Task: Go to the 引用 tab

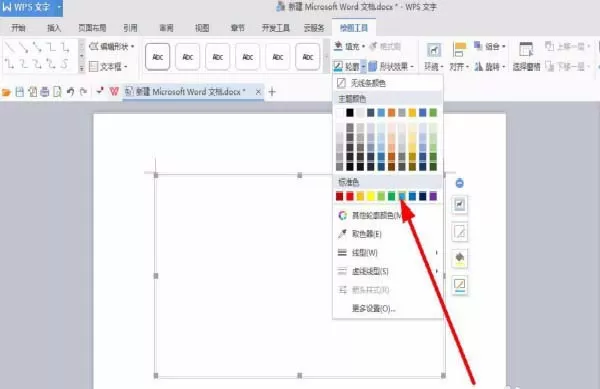Action: [130, 28]
